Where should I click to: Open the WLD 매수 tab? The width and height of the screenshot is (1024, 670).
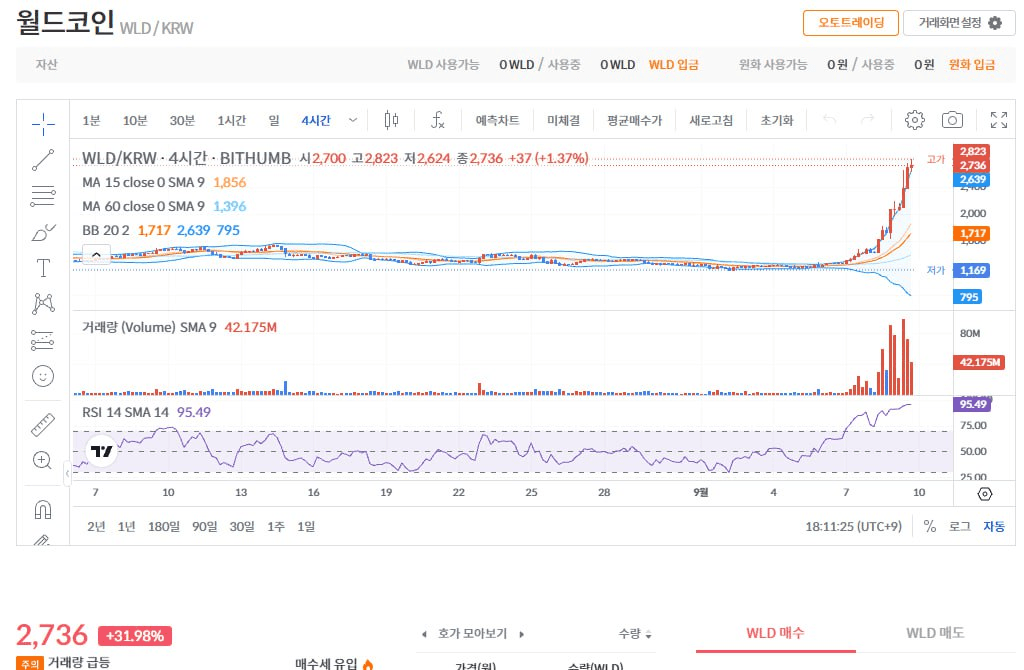(776, 633)
